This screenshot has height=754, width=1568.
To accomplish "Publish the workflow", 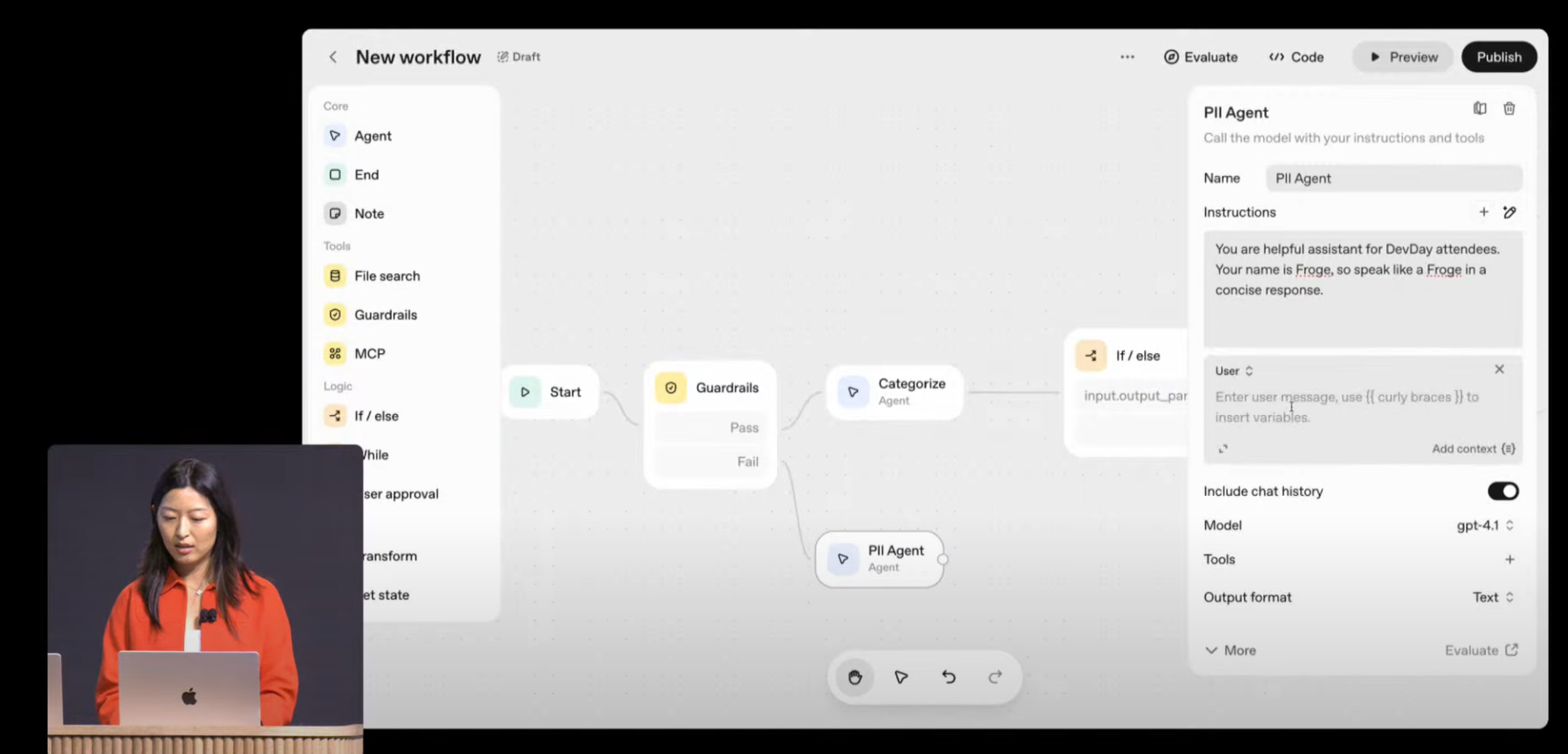I will click(x=1499, y=57).
